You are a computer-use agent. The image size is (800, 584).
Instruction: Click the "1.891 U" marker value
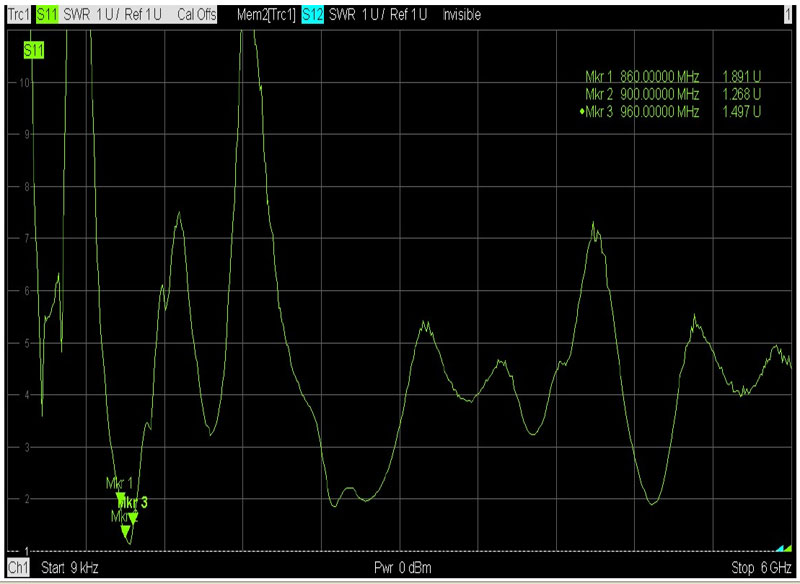[x=741, y=77]
